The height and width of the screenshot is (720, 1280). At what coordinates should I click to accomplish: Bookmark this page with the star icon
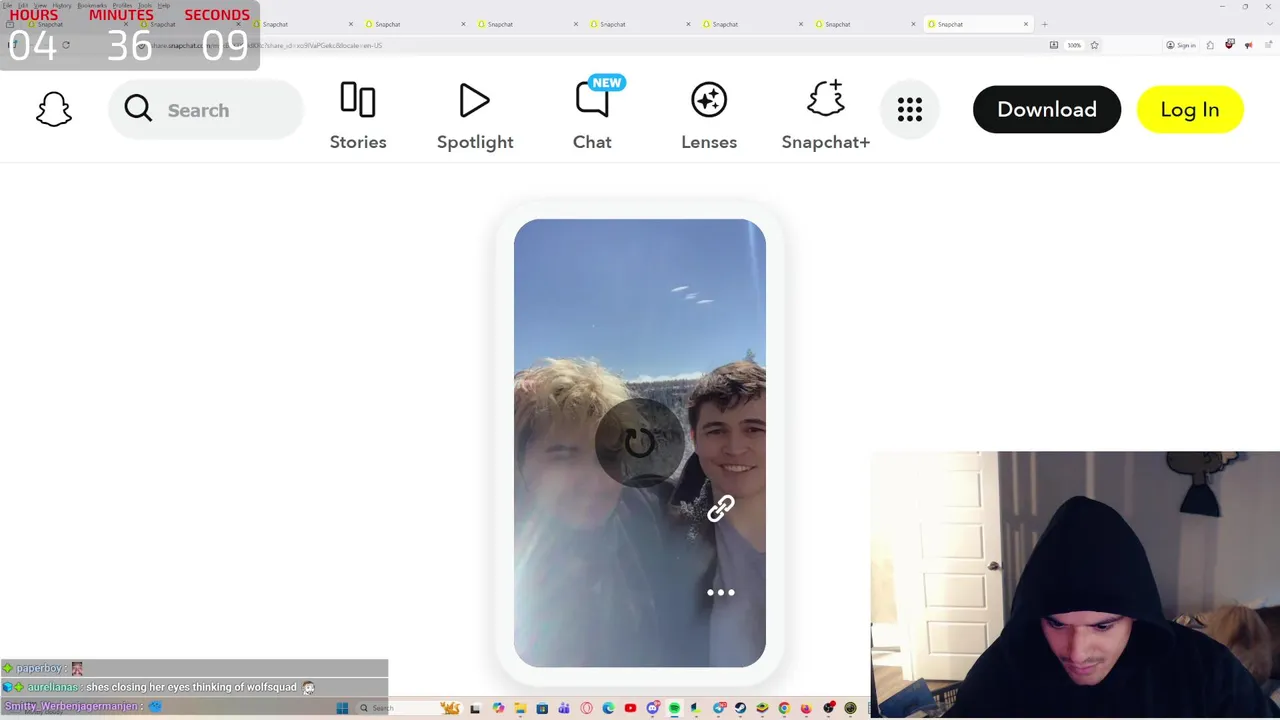tap(1094, 45)
